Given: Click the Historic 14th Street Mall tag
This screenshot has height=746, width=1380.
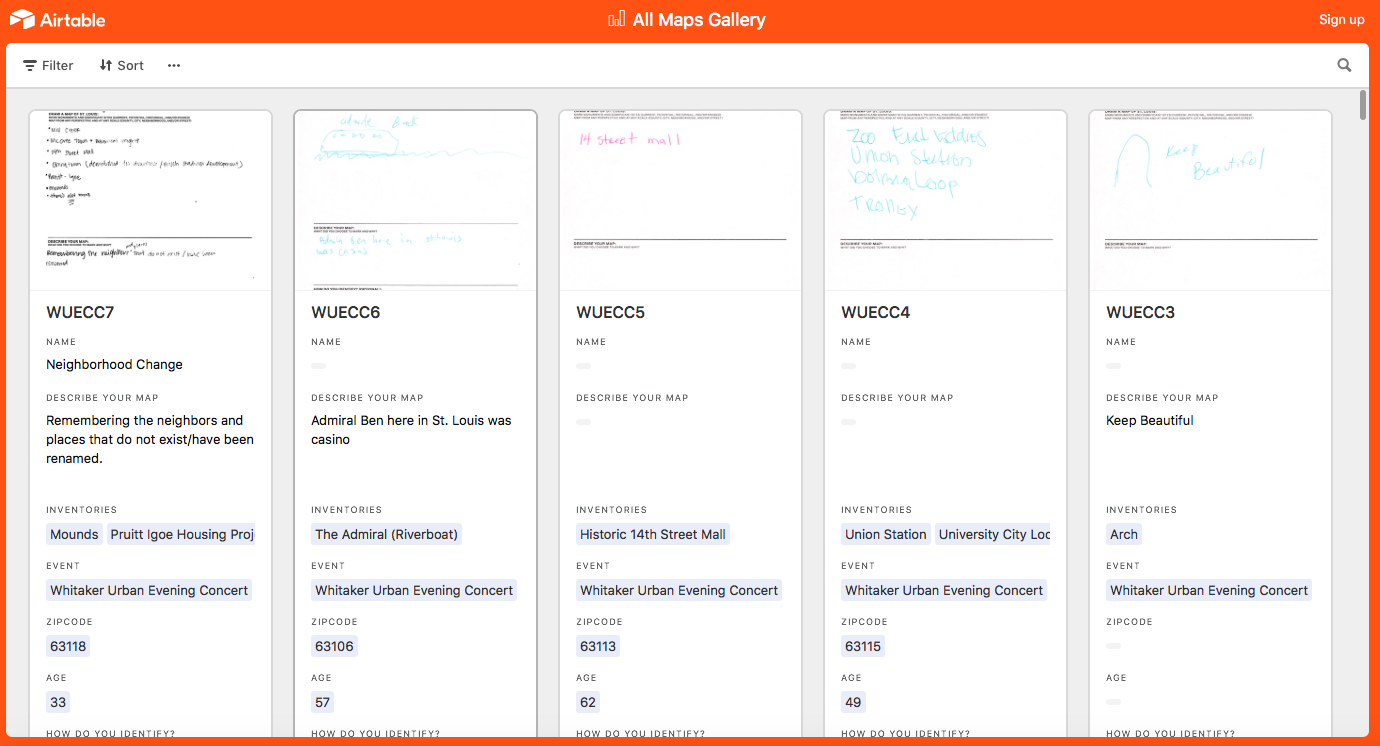Looking at the screenshot, I should (653, 534).
